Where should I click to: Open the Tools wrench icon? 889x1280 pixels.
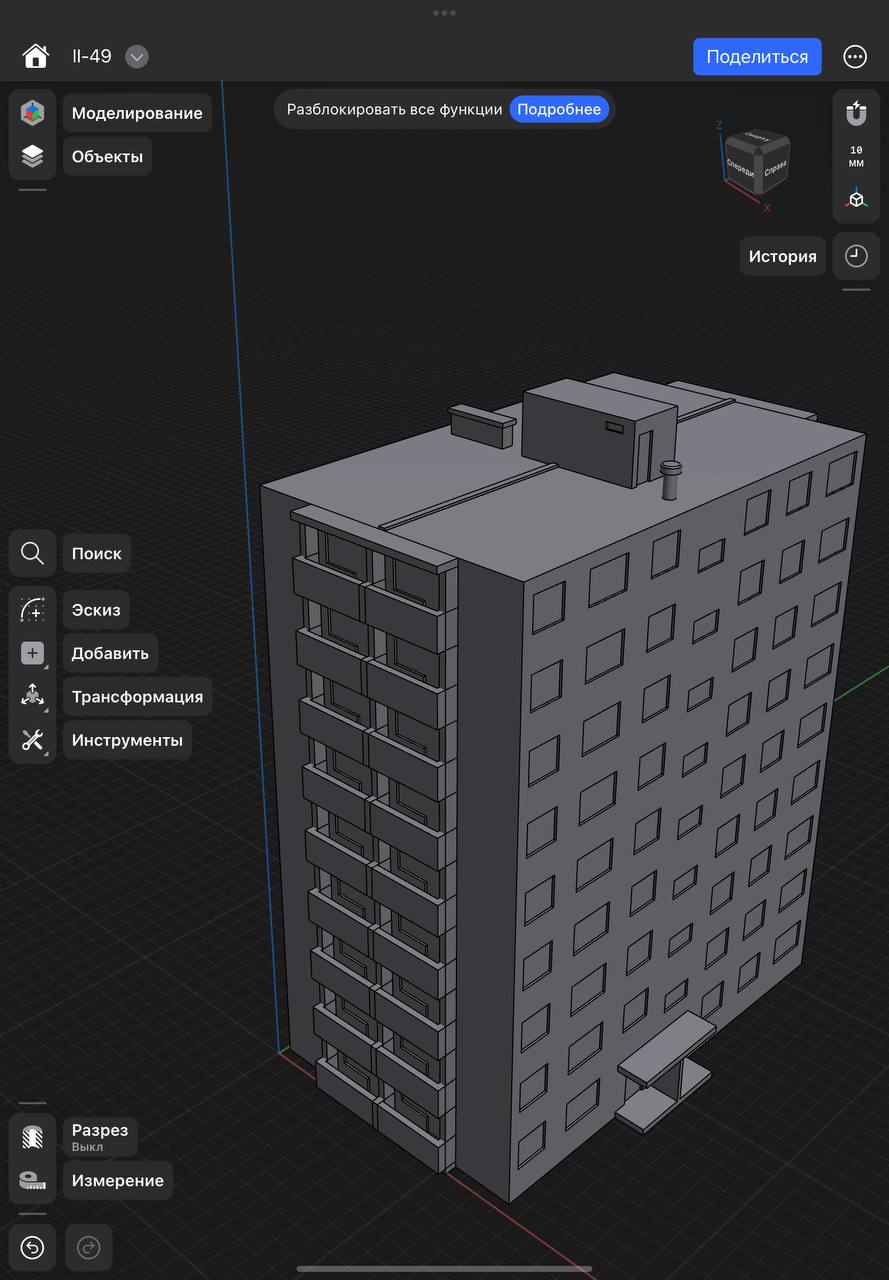click(x=32, y=740)
